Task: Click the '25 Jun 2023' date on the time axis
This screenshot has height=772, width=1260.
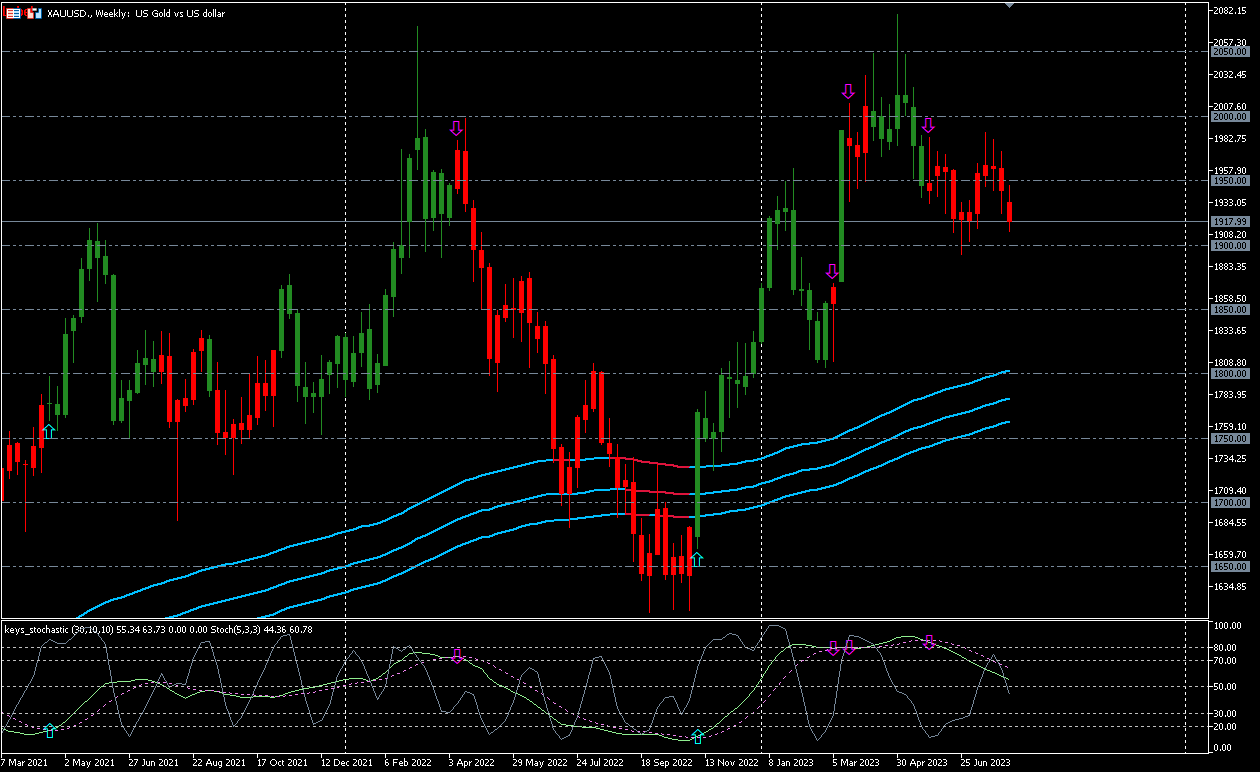Action: coord(985,763)
